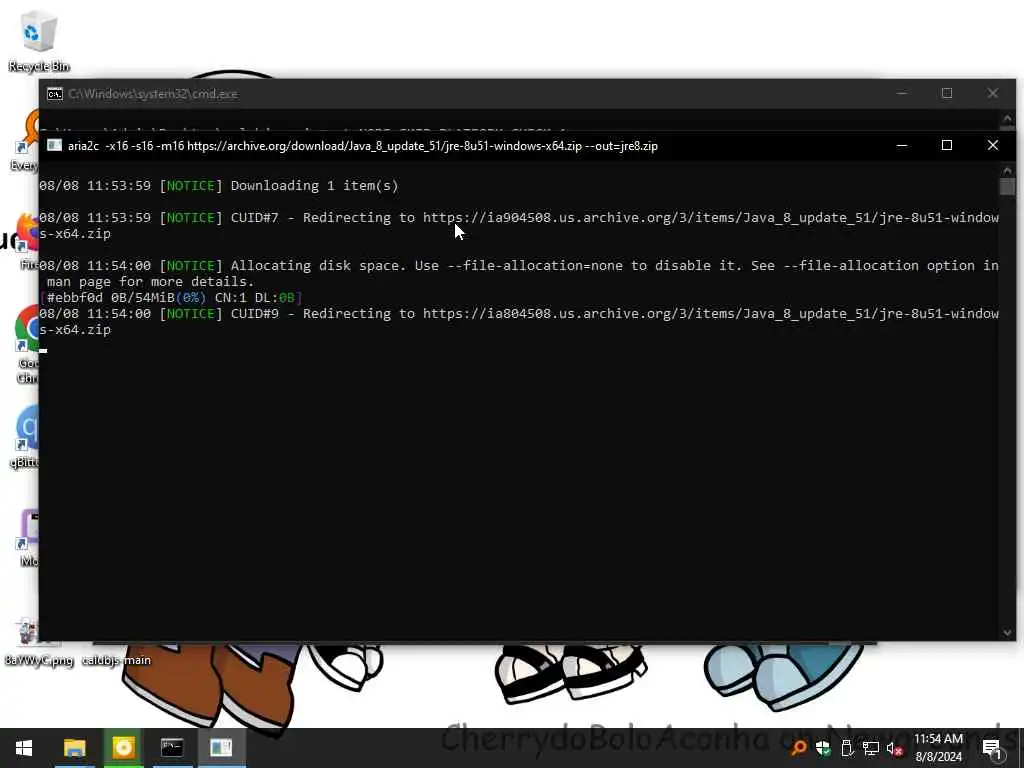Open the Firefox desktop shortcut
This screenshot has width=1024, height=768.
coord(28,240)
